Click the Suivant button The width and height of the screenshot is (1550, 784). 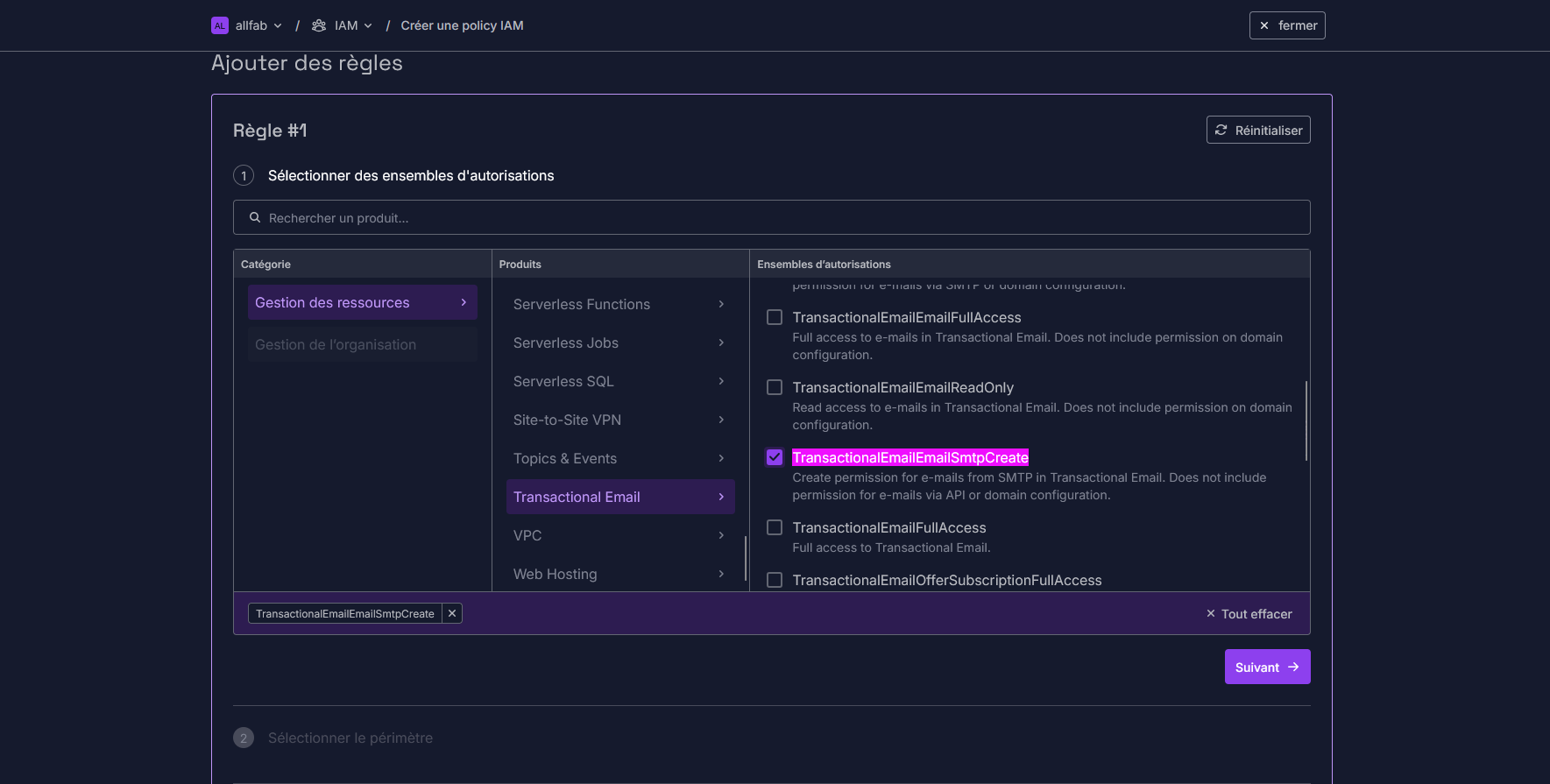click(1267, 667)
